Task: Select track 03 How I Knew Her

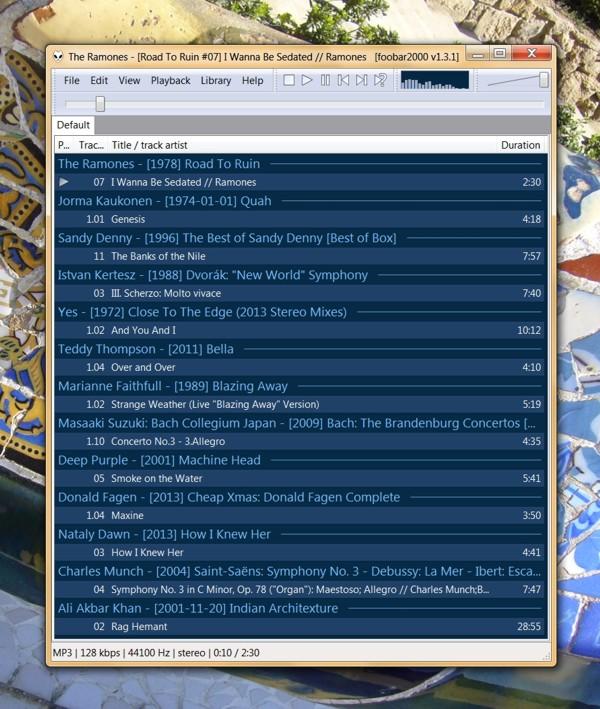Action: click(x=301, y=553)
